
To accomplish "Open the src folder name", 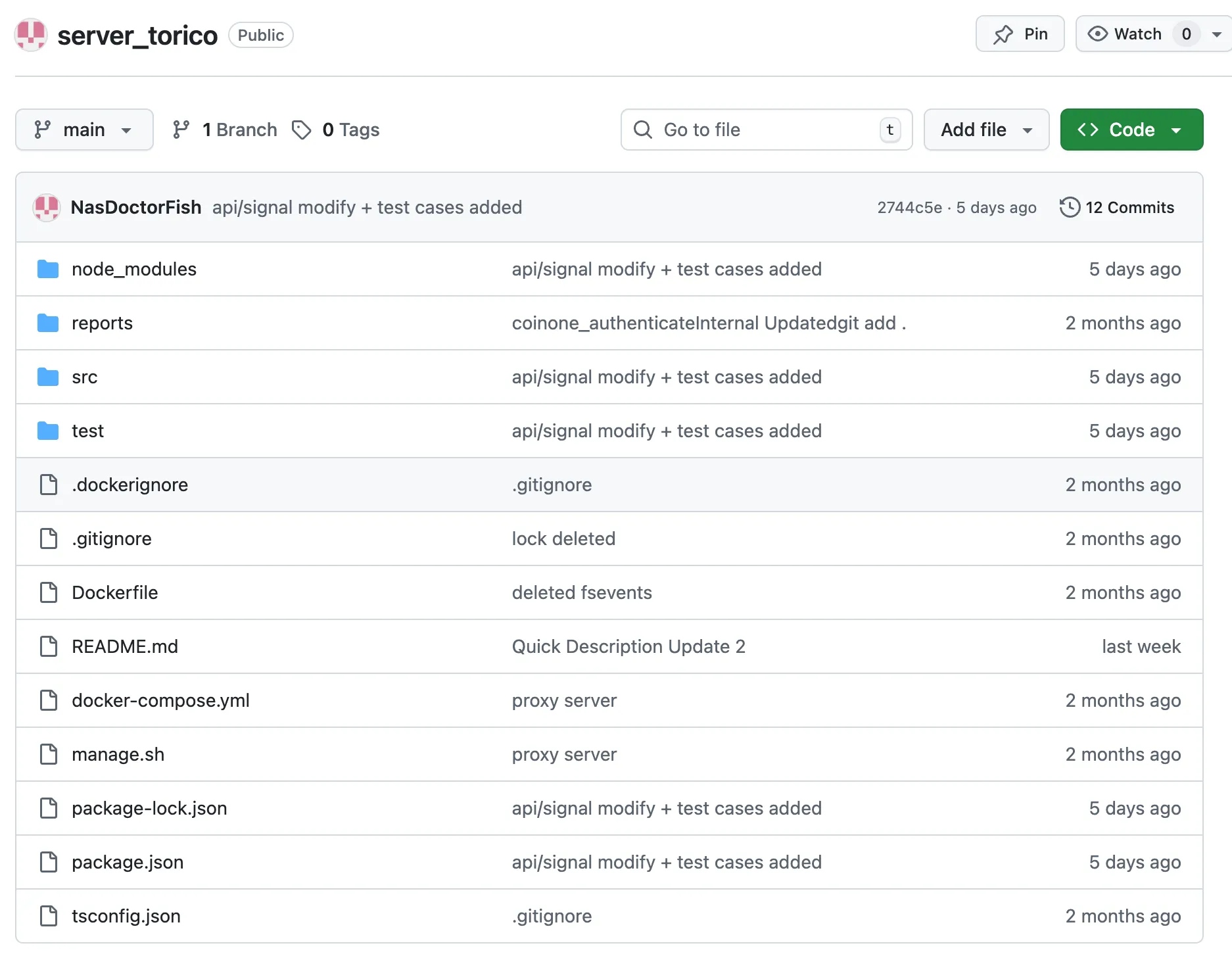I will (85, 377).
